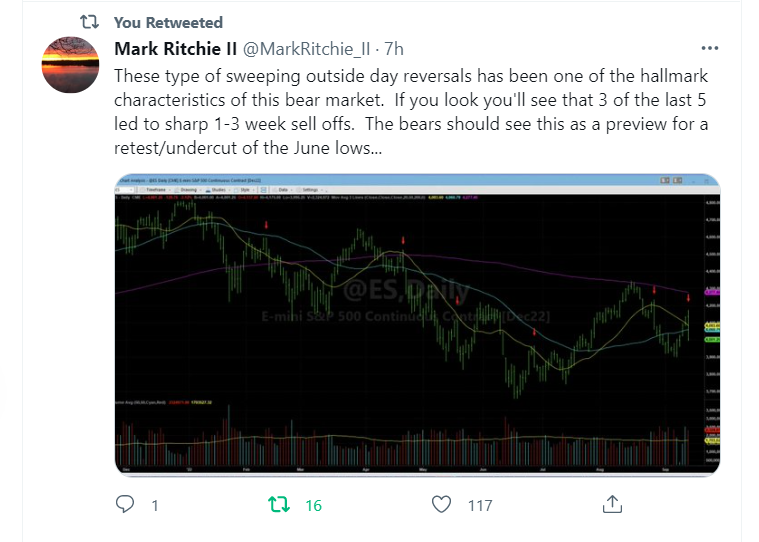This screenshot has width=759, height=542.
Task: Reply to Mark Ritchie's tweet
Action: (x=125, y=504)
